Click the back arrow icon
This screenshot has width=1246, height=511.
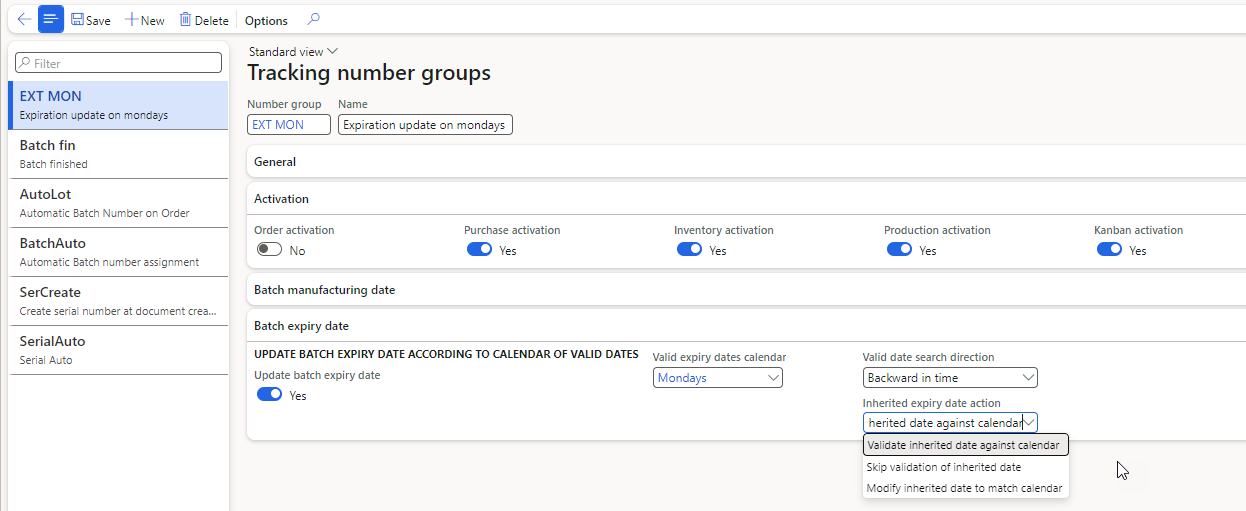pos(24,20)
